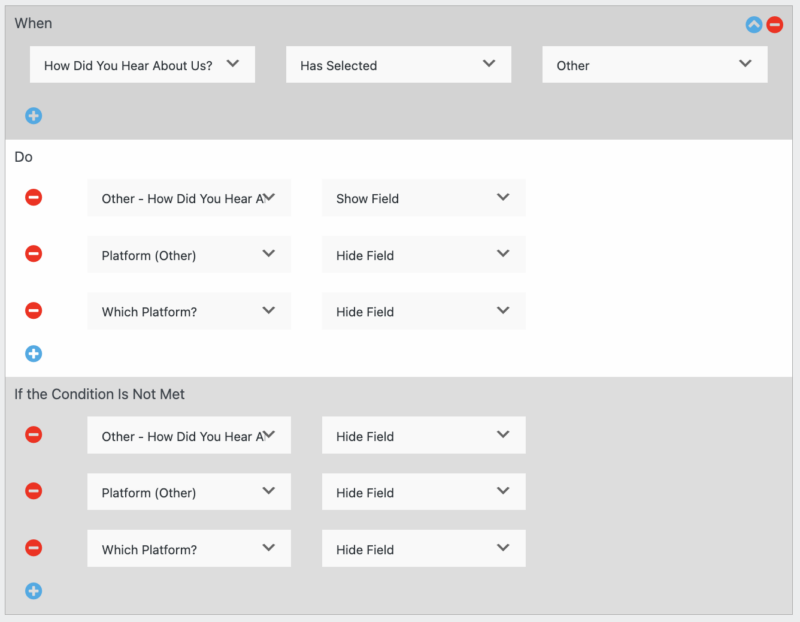The width and height of the screenshot is (800, 622).
Task: Delete the entire condition using top red minus
Action: pos(775,24)
